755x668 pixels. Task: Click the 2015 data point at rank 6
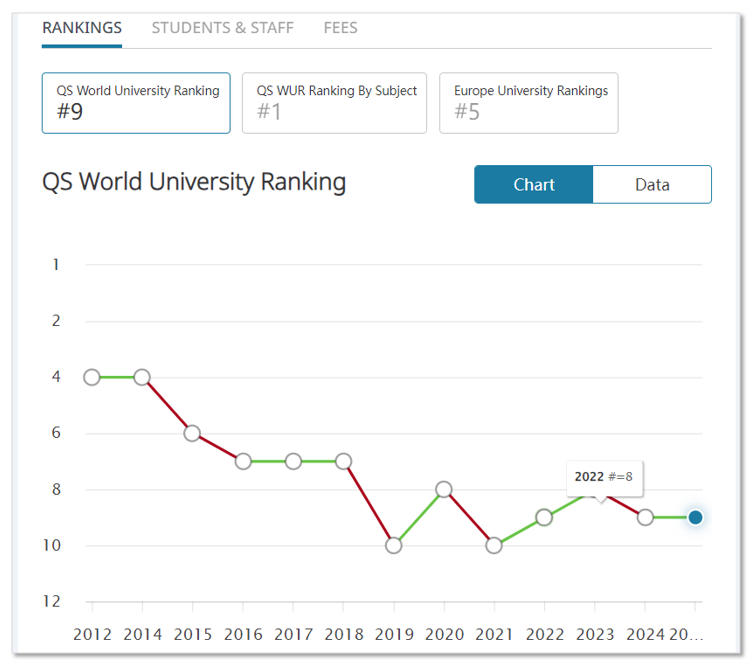(192, 433)
